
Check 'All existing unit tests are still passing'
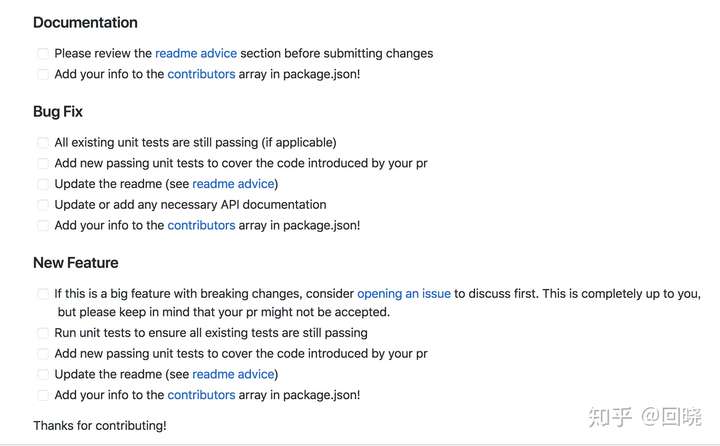43,143
